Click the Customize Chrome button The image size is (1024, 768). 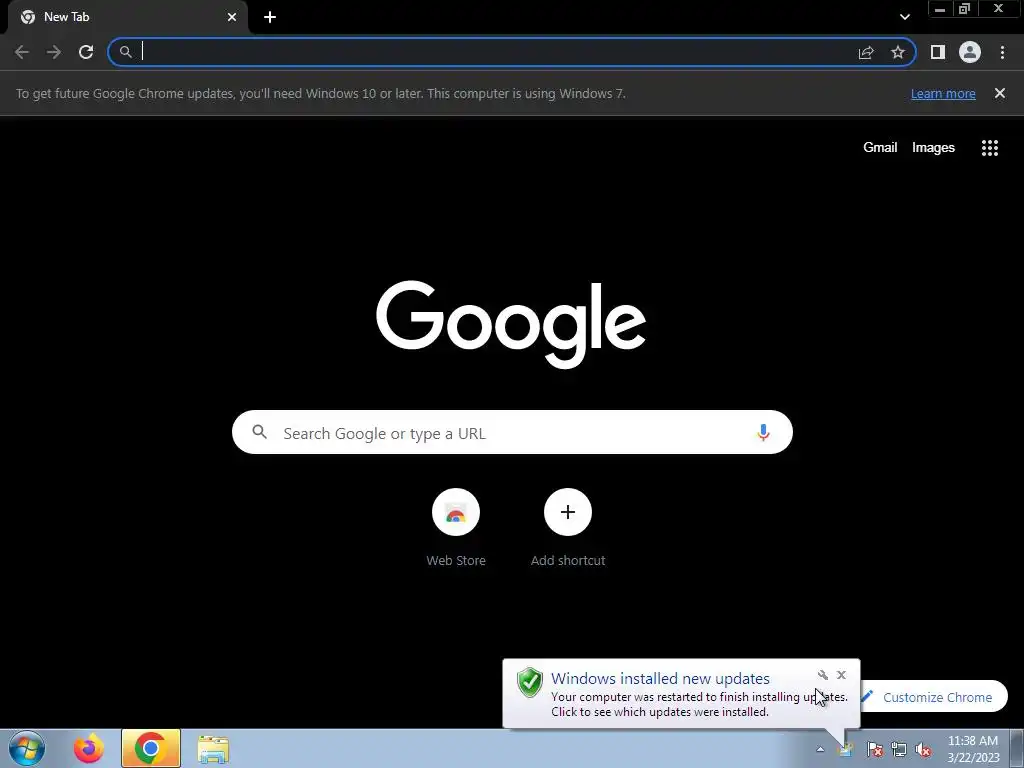click(x=934, y=697)
